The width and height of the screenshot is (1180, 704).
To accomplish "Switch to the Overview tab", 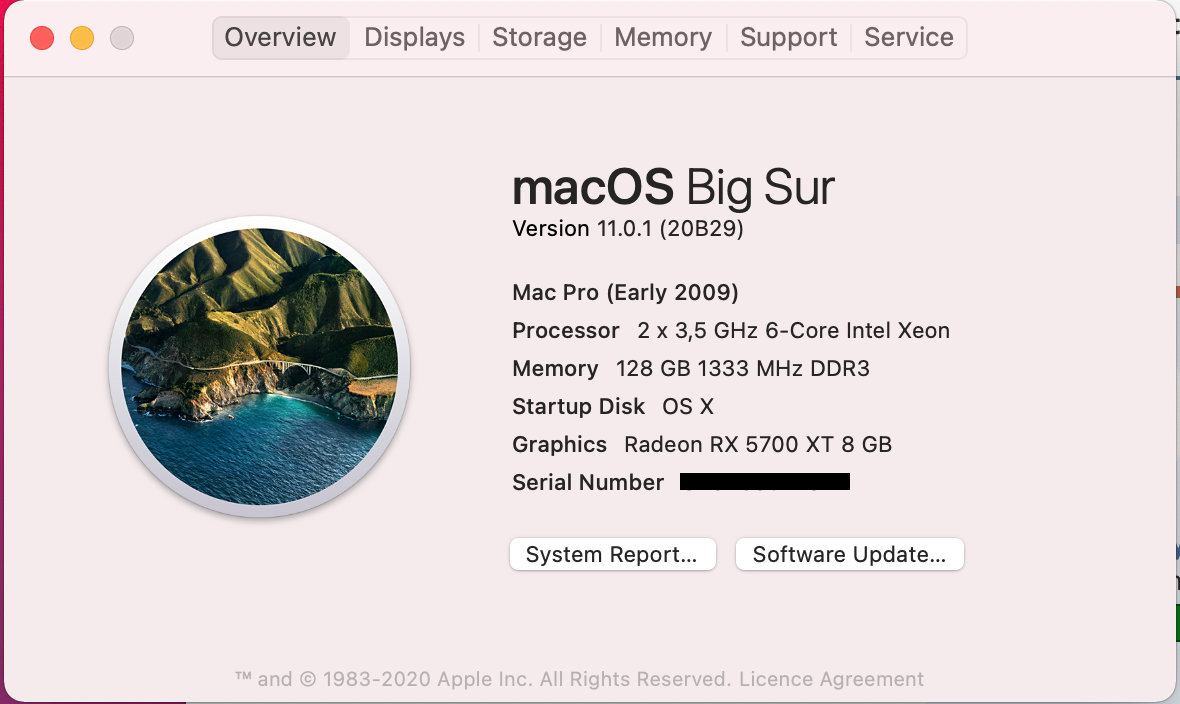I will tap(280, 38).
